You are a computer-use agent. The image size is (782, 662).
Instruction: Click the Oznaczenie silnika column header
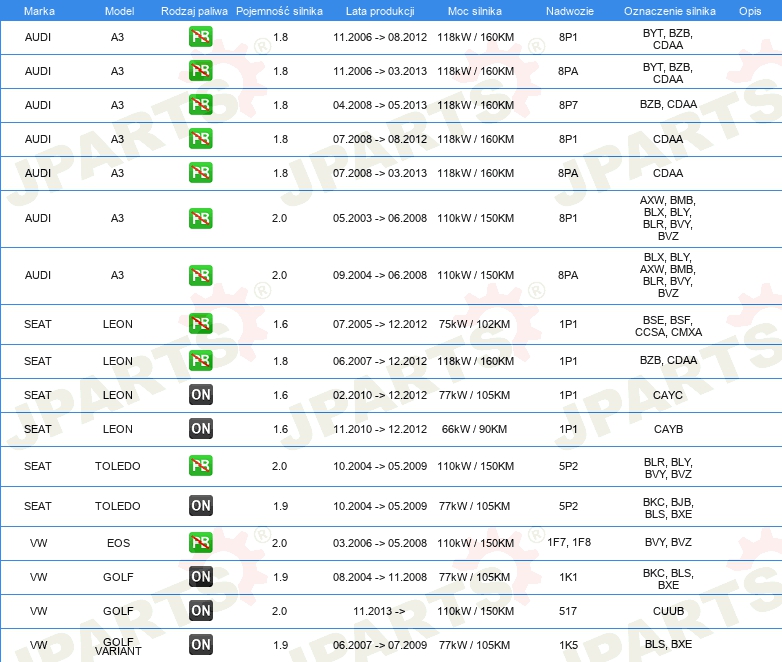(669, 10)
